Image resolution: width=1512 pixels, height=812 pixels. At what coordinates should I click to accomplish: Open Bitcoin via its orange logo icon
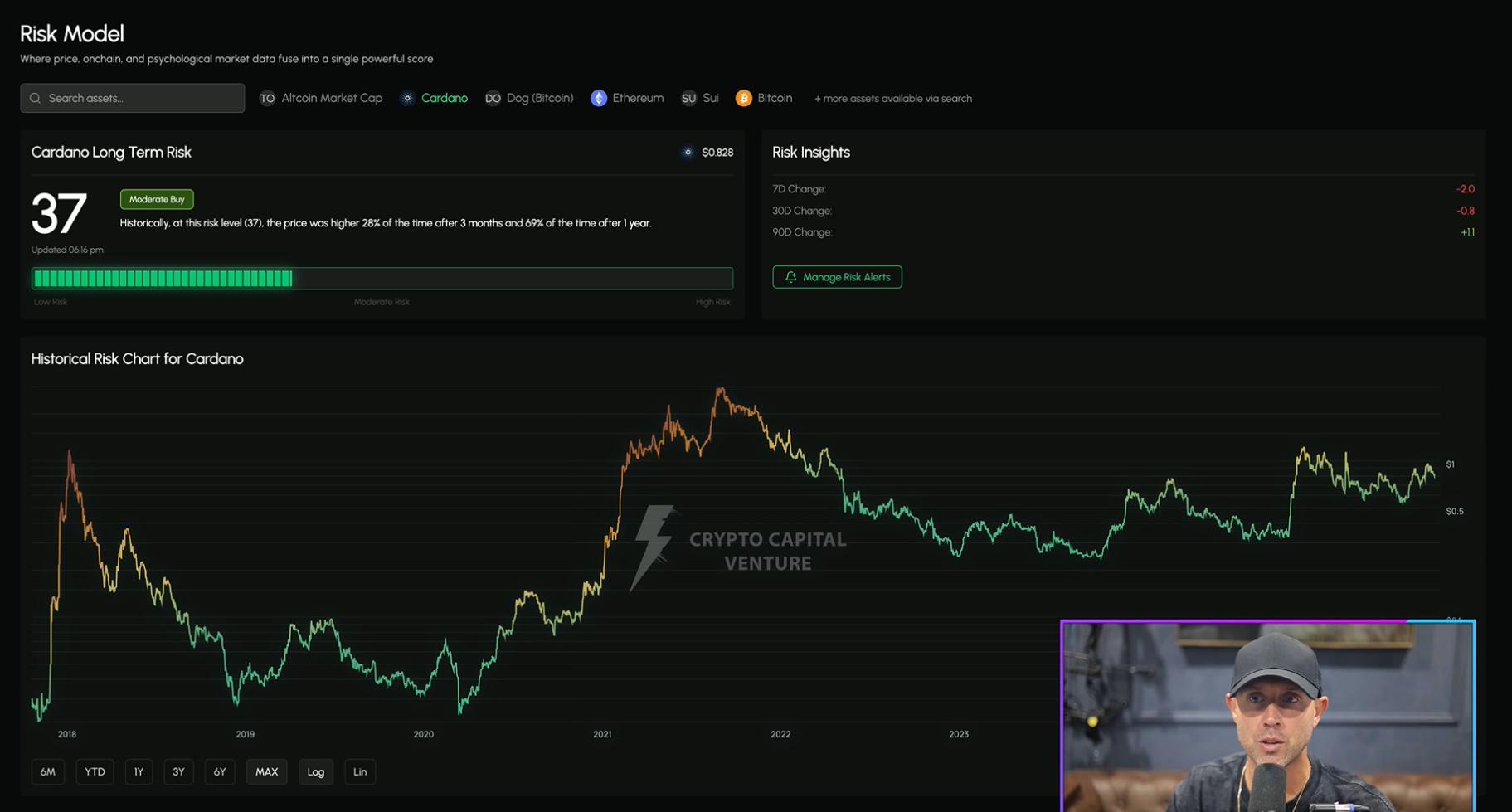coord(744,98)
